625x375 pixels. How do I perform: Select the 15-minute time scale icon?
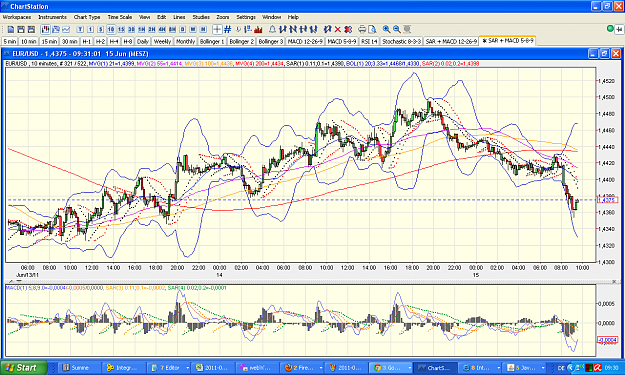[121, 29]
